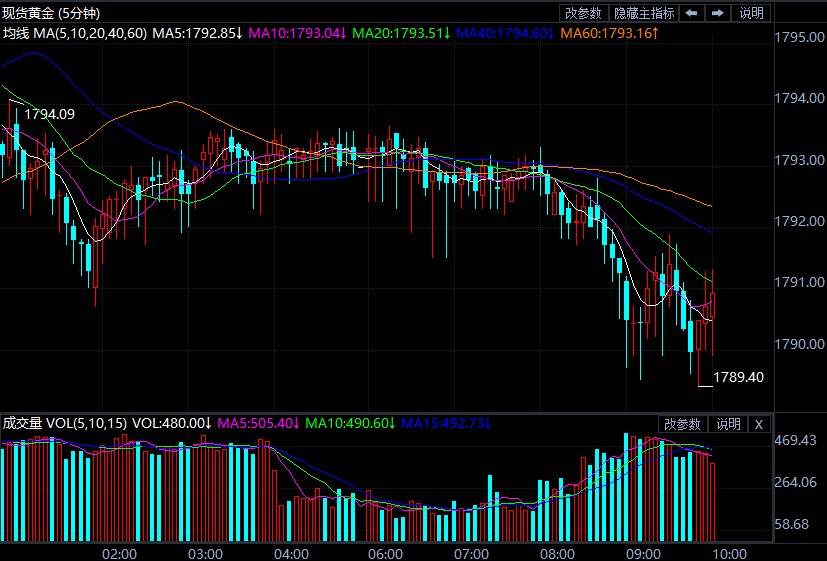Select the MA60:1793.16 orange label
Image resolution: width=827 pixels, height=561 pixels.
pyautogui.click(x=609, y=33)
